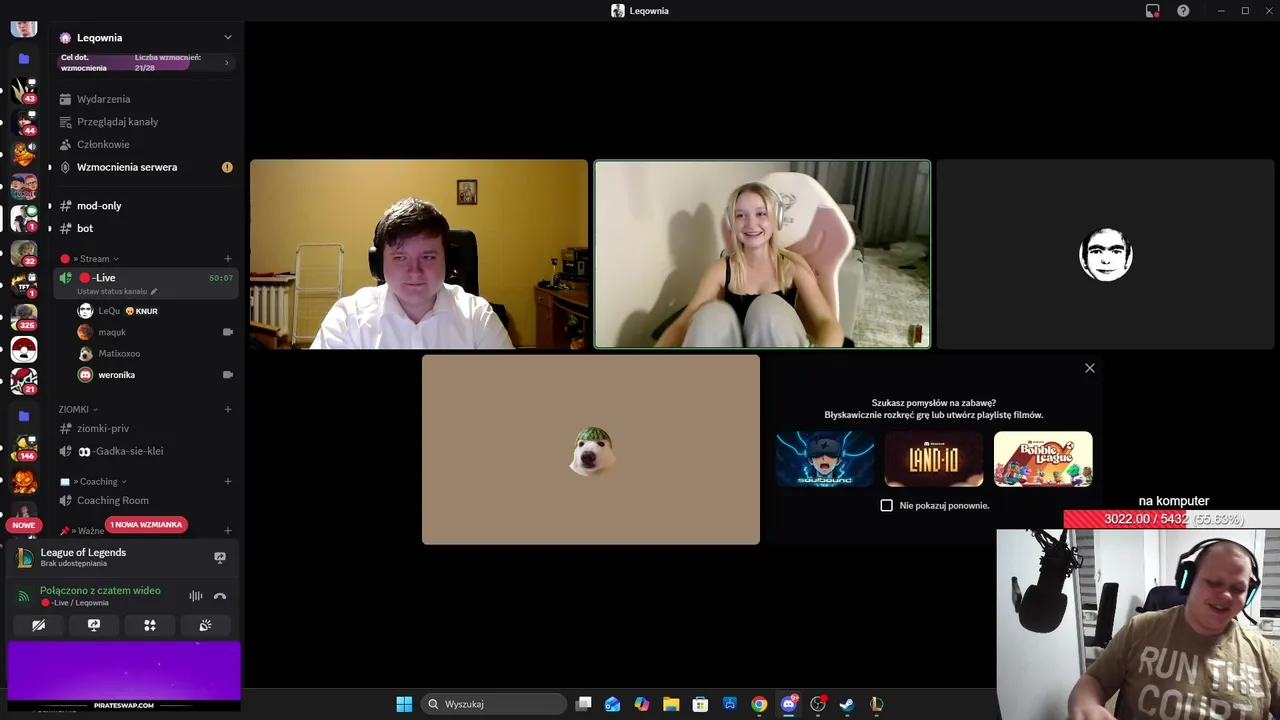Close the activity suggestions panel
1280x720 pixels.
click(1090, 368)
